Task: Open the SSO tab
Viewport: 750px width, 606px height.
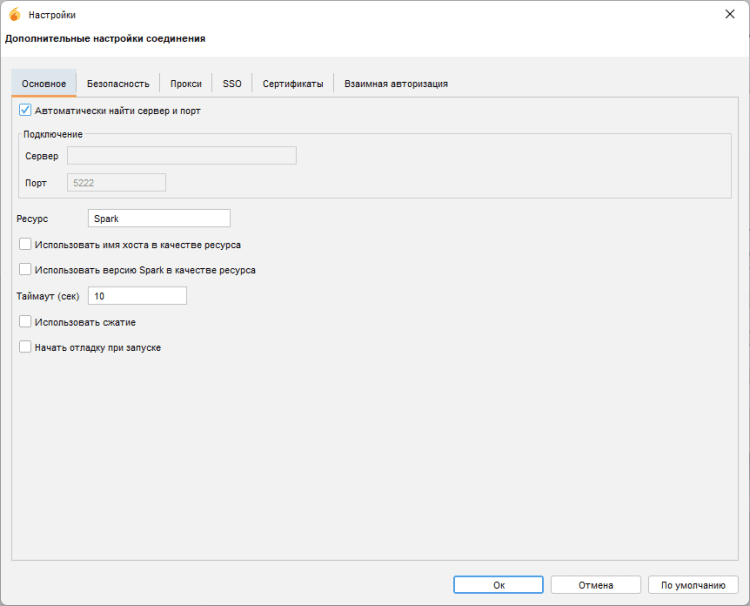Action: click(x=232, y=84)
